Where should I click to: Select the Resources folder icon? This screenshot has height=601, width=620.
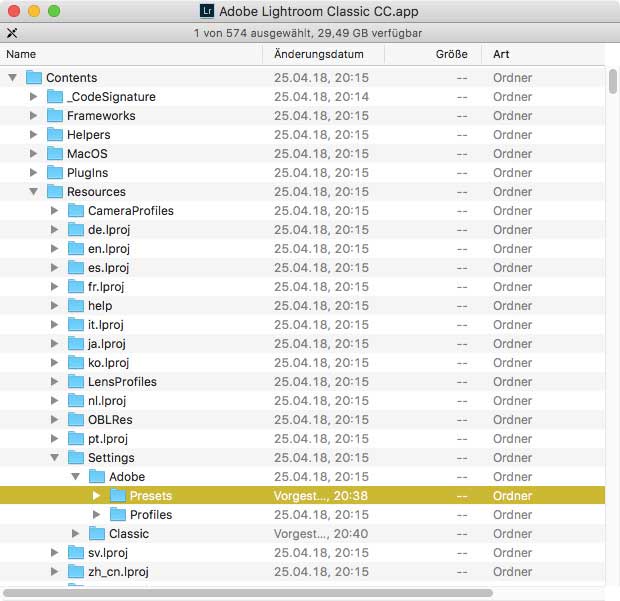coord(55,191)
